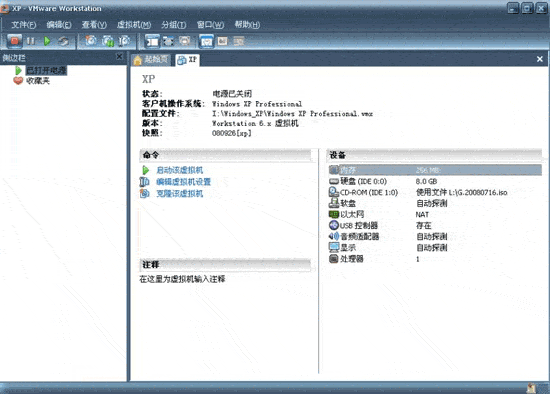Image resolution: width=550 pixels, height=394 pixels.
Task: Toggle the sidebar view toolbar icon
Action: 152,41
